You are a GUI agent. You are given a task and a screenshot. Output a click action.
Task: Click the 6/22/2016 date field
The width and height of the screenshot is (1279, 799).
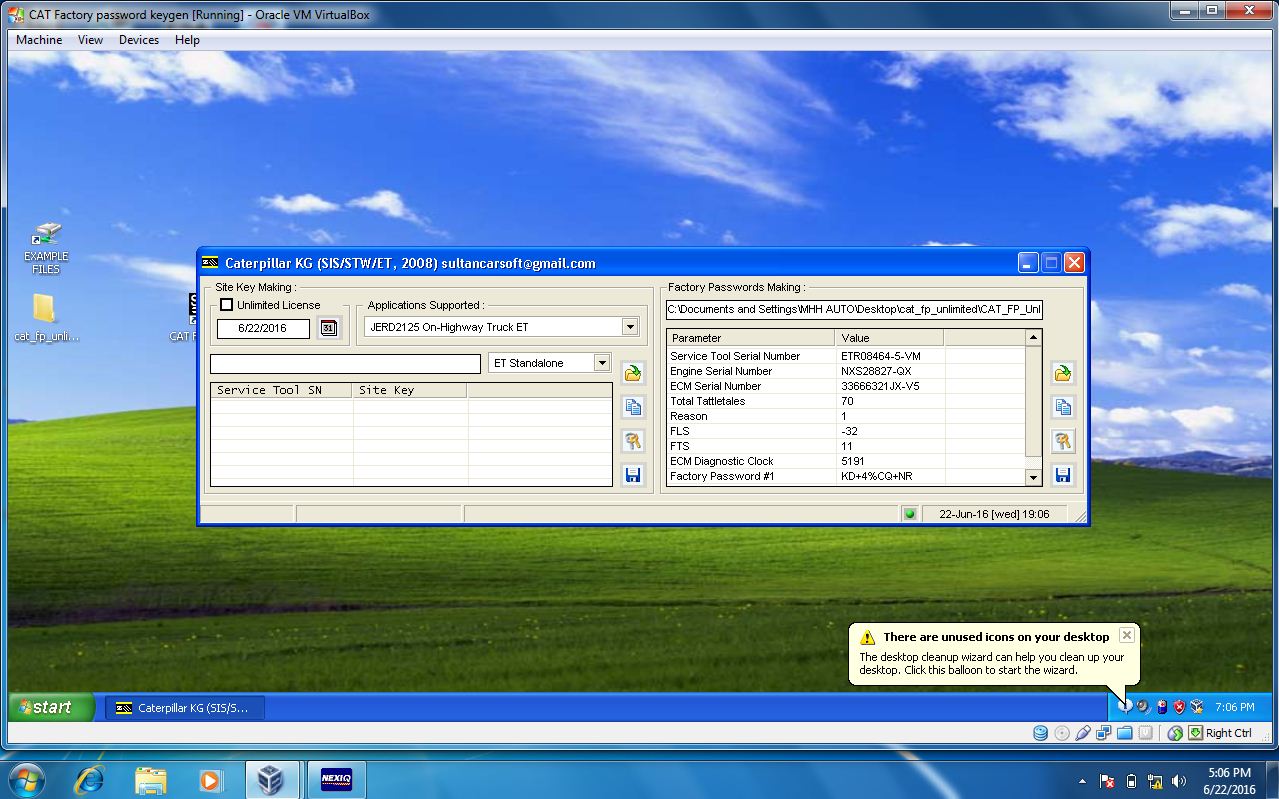[x=263, y=328]
